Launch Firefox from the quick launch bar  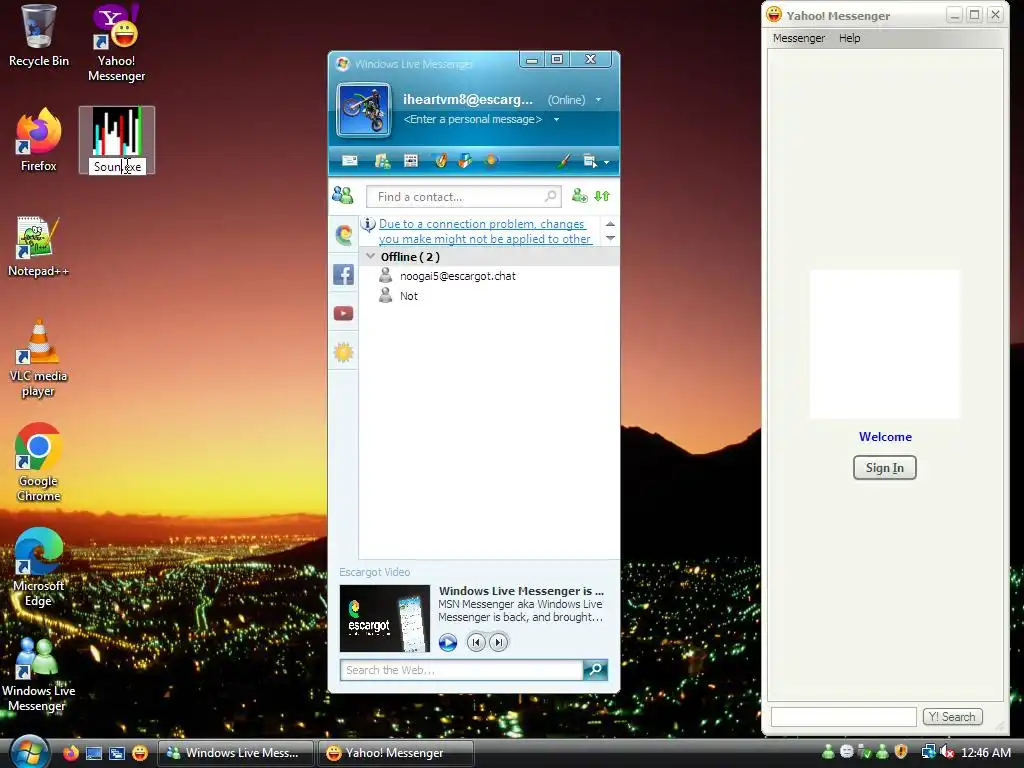[x=71, y=753]
